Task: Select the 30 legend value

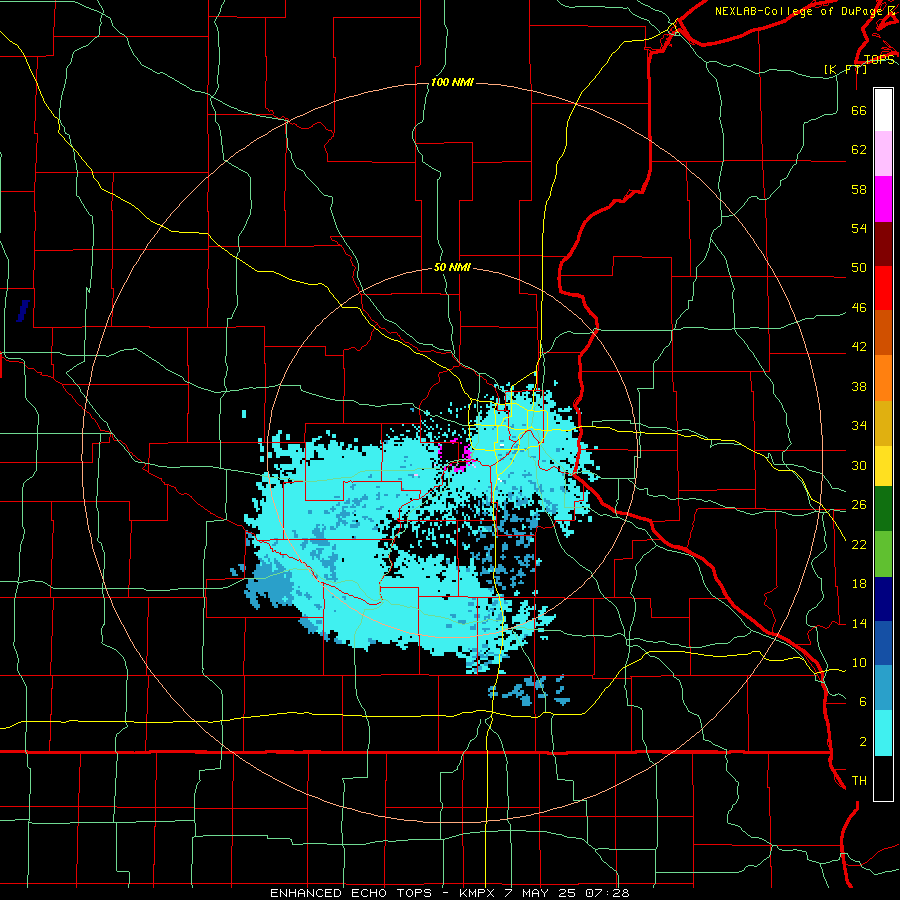Action: 859,465
